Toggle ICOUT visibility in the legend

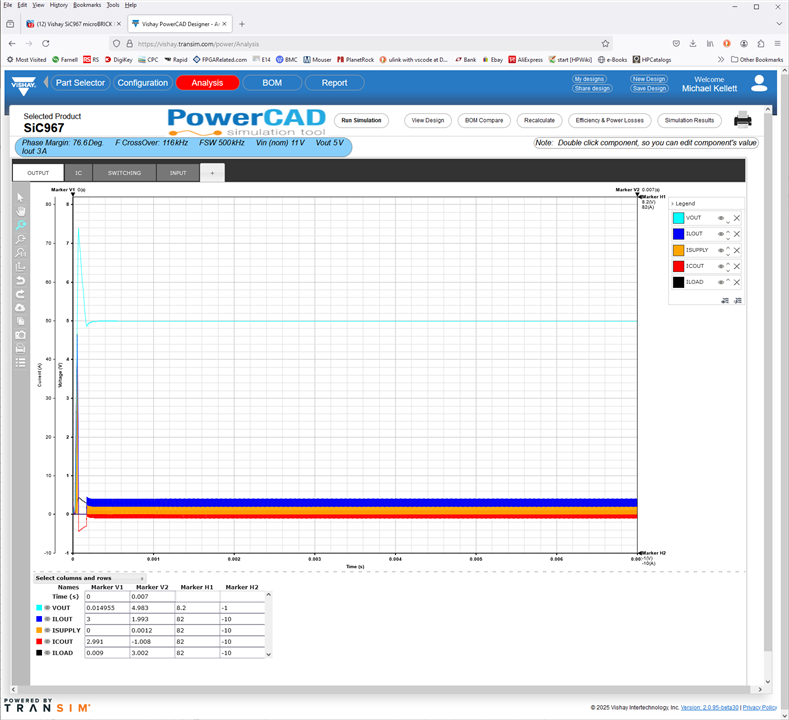(721, 266)
